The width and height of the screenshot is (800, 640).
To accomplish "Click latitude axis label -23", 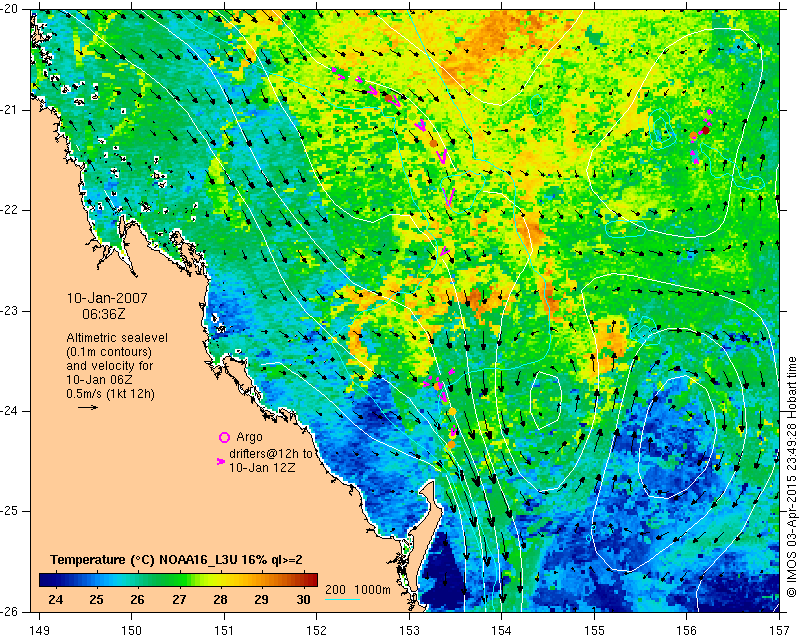I will [x=9, y=311].
